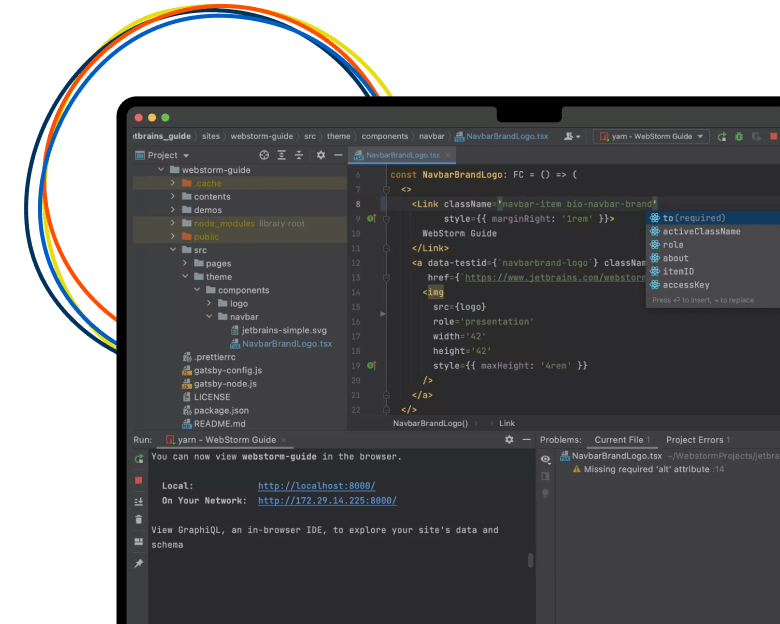Choose accessKey completion suggestion
The image size is (780, 624).
(713, 285)
